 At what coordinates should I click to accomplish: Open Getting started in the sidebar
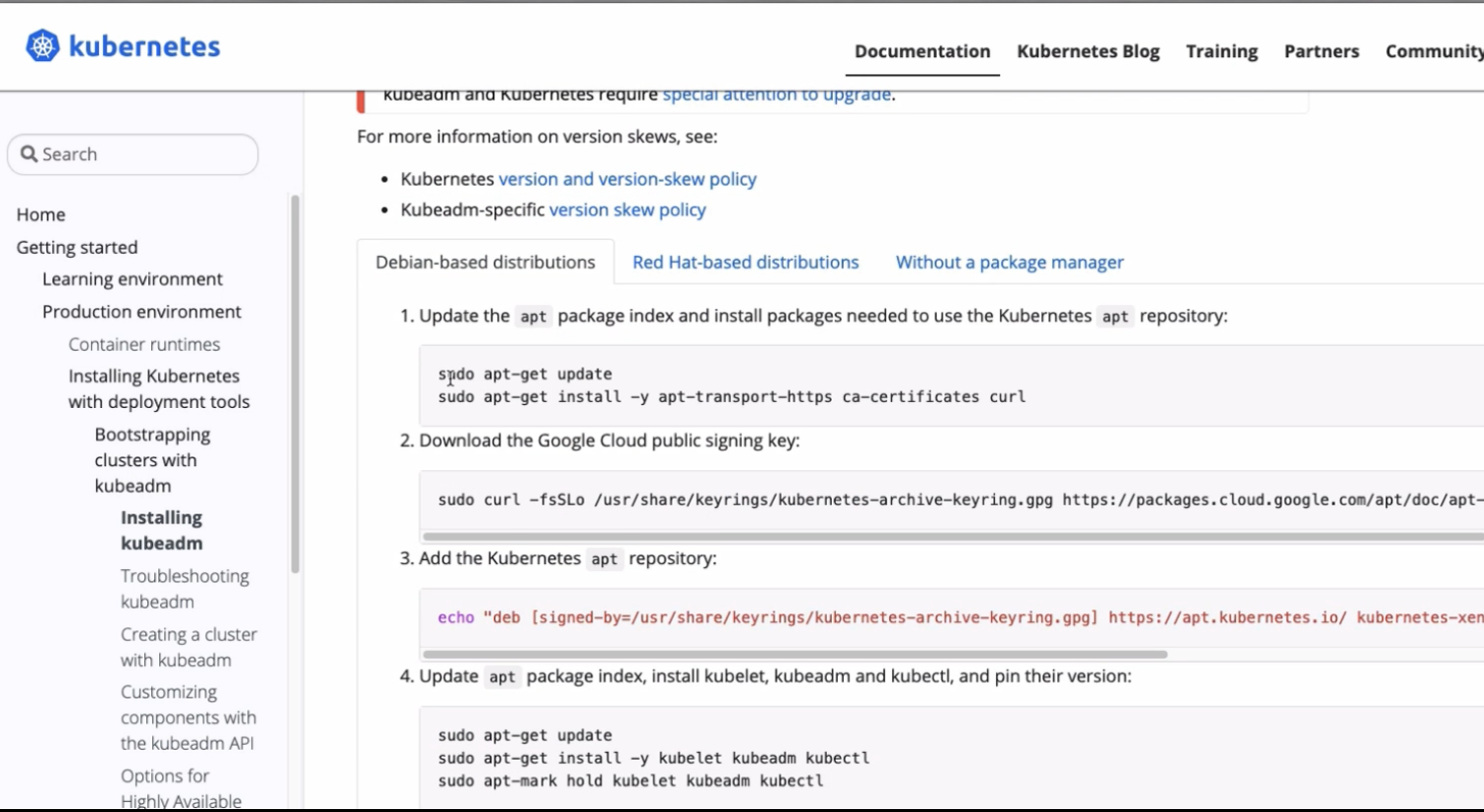(77, 247)
